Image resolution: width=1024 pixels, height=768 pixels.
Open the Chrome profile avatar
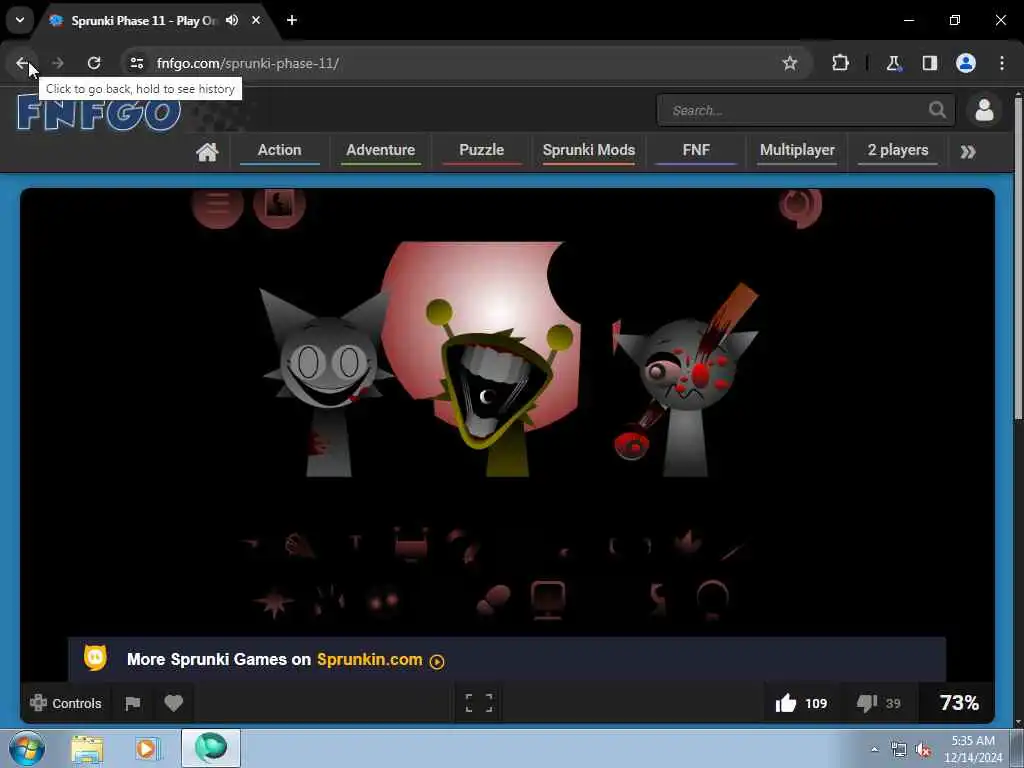(x=966, y=63)
